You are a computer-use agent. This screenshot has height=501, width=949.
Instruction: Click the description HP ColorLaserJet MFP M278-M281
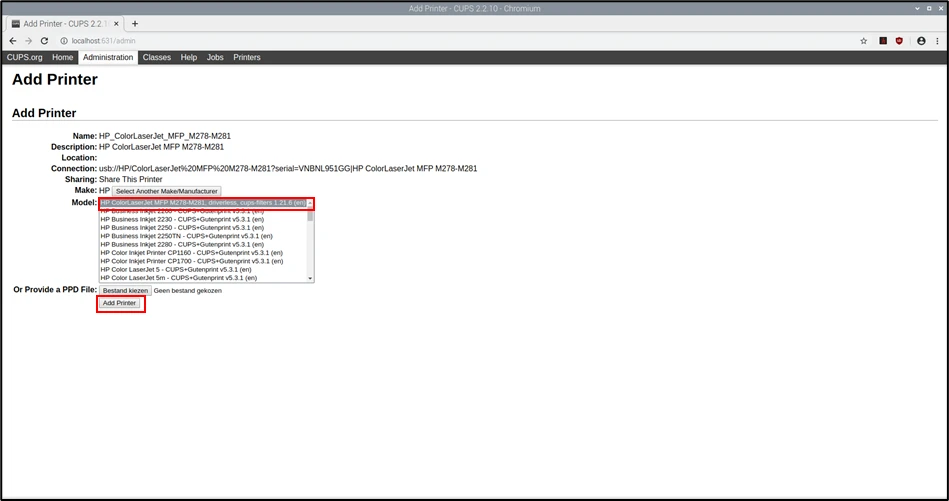tap(162, 147)
